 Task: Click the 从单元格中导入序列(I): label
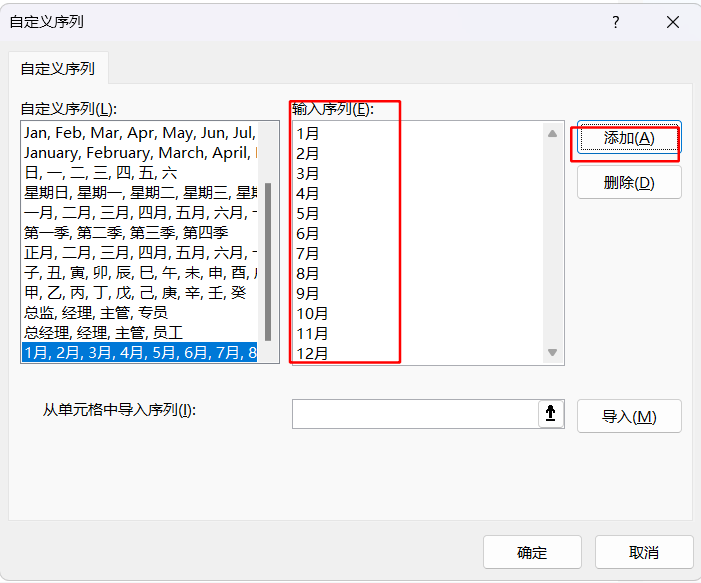coord(119,410)
